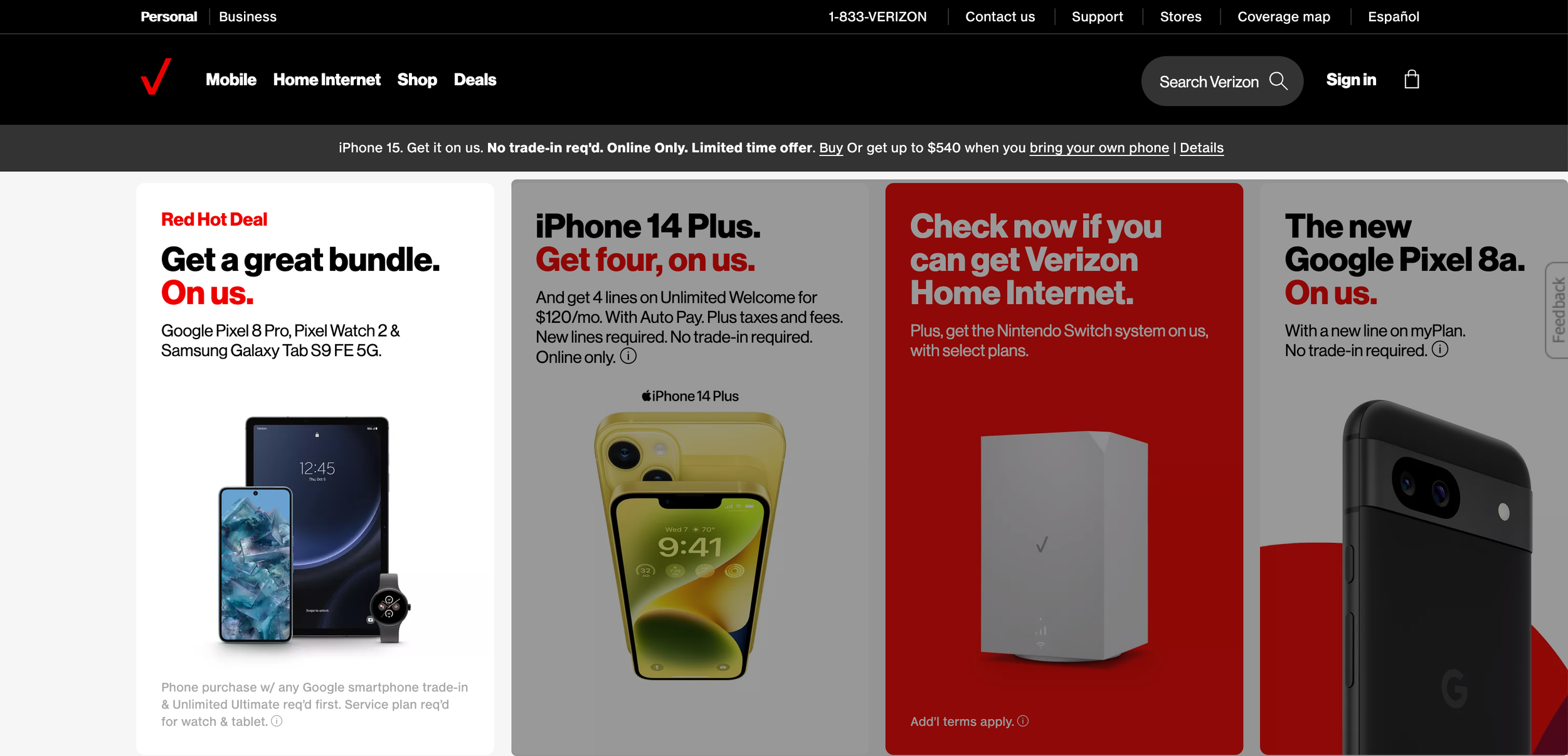1568x756 pixels.
Task: Click the magnifying glass search icon
Action: click(1278, 81)
